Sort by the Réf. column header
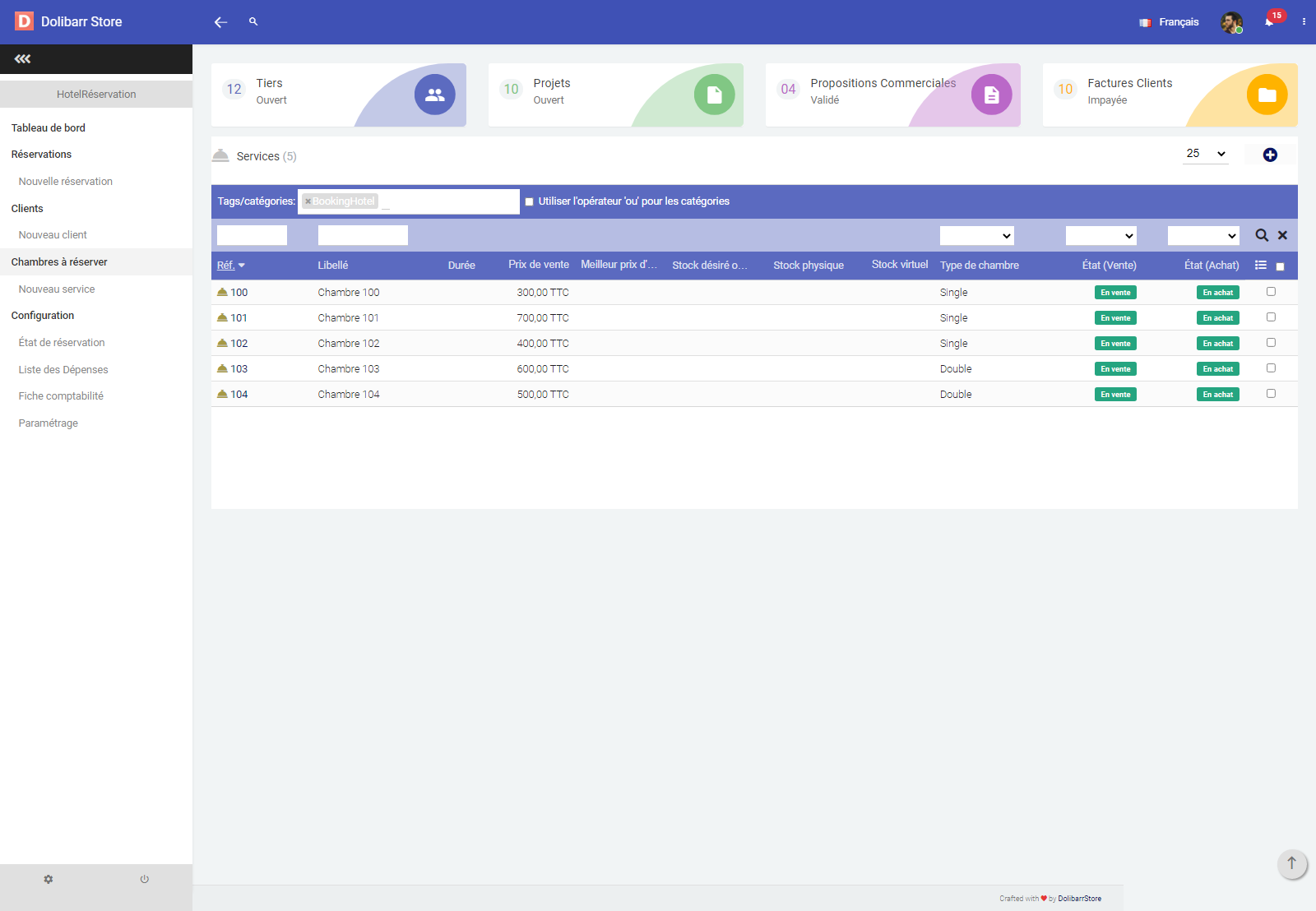 coord(226,265)
